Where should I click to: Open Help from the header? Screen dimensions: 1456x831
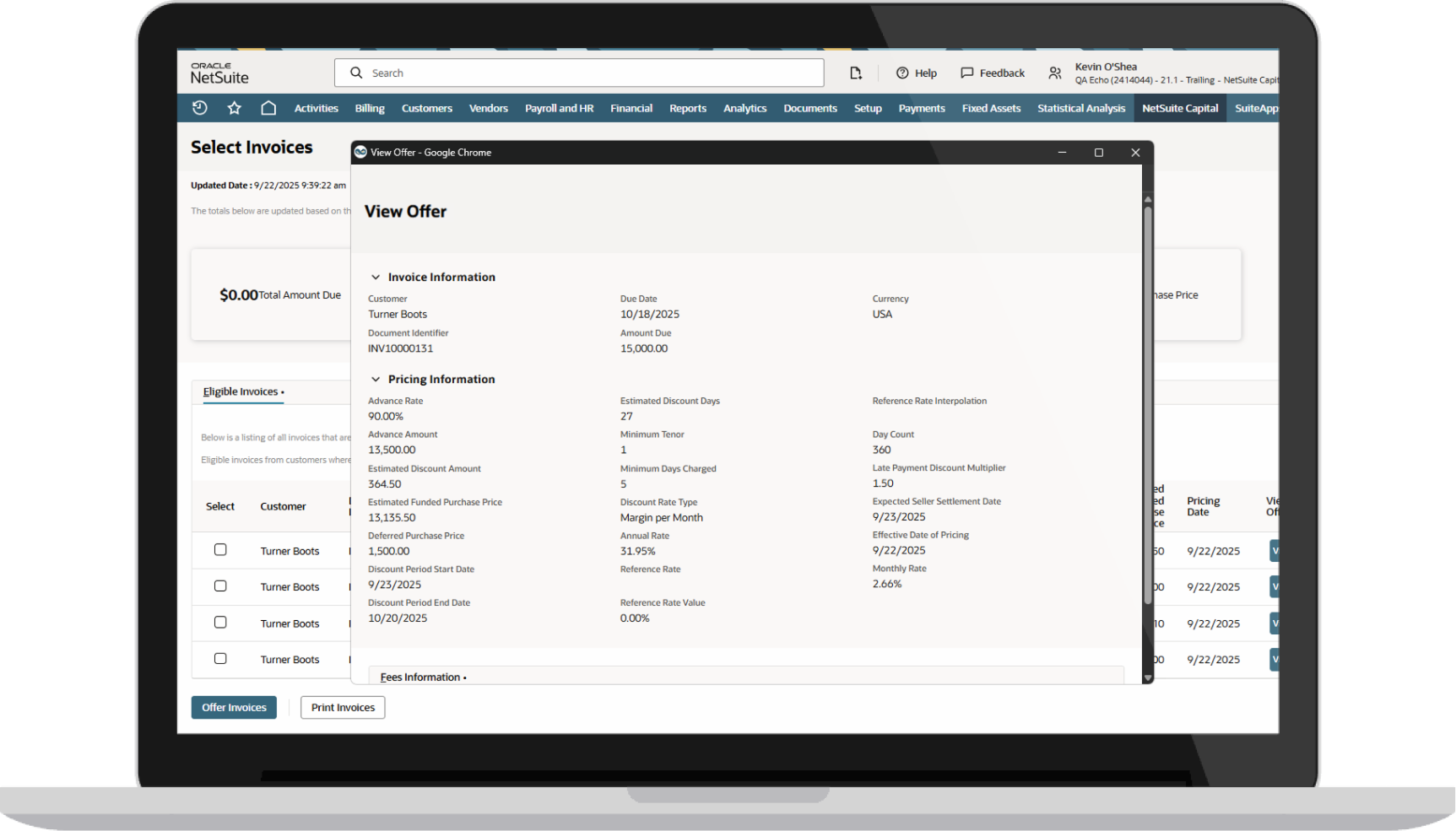tap(917, 73)
